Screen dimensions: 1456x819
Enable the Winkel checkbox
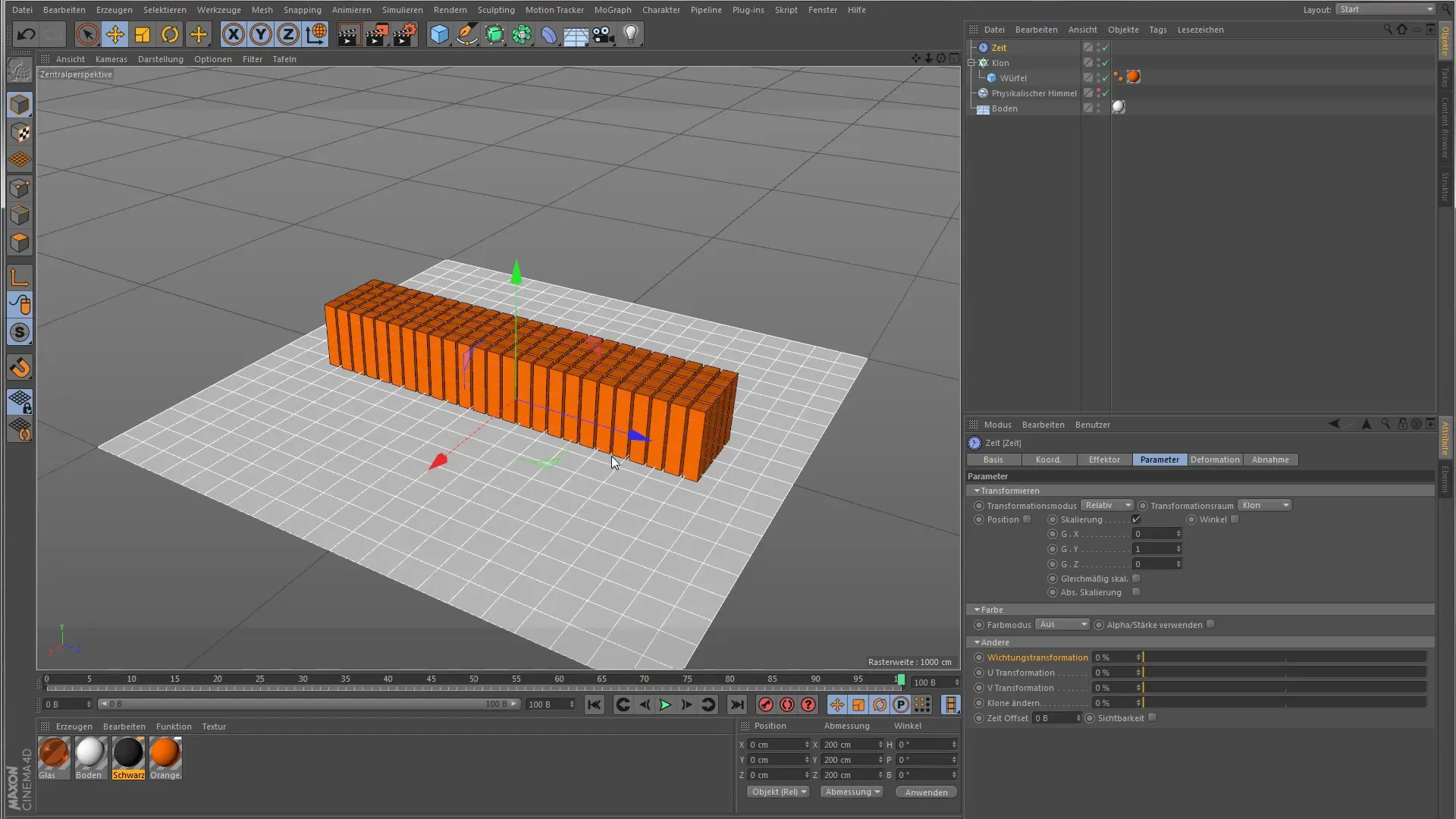point(1235,519)
